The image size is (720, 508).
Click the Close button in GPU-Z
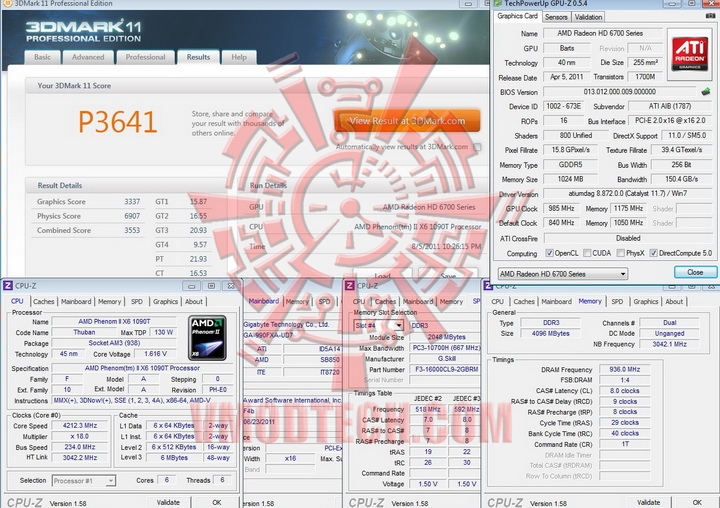[695, 272]
